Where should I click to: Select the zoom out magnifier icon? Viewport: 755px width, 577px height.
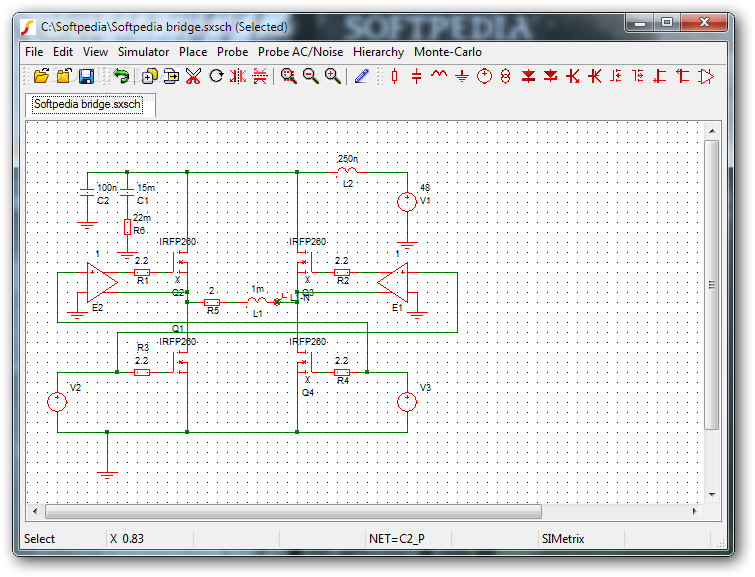[311, 76]
